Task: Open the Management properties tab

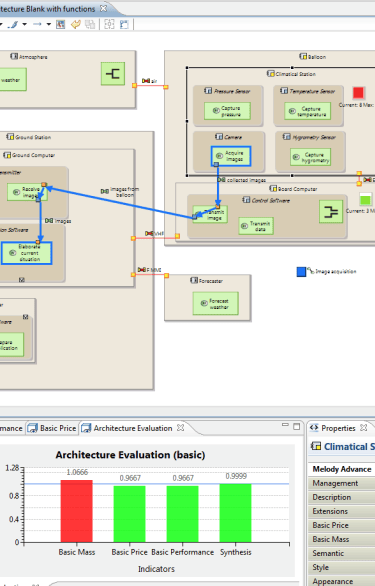Action: [x=341, y=483]
